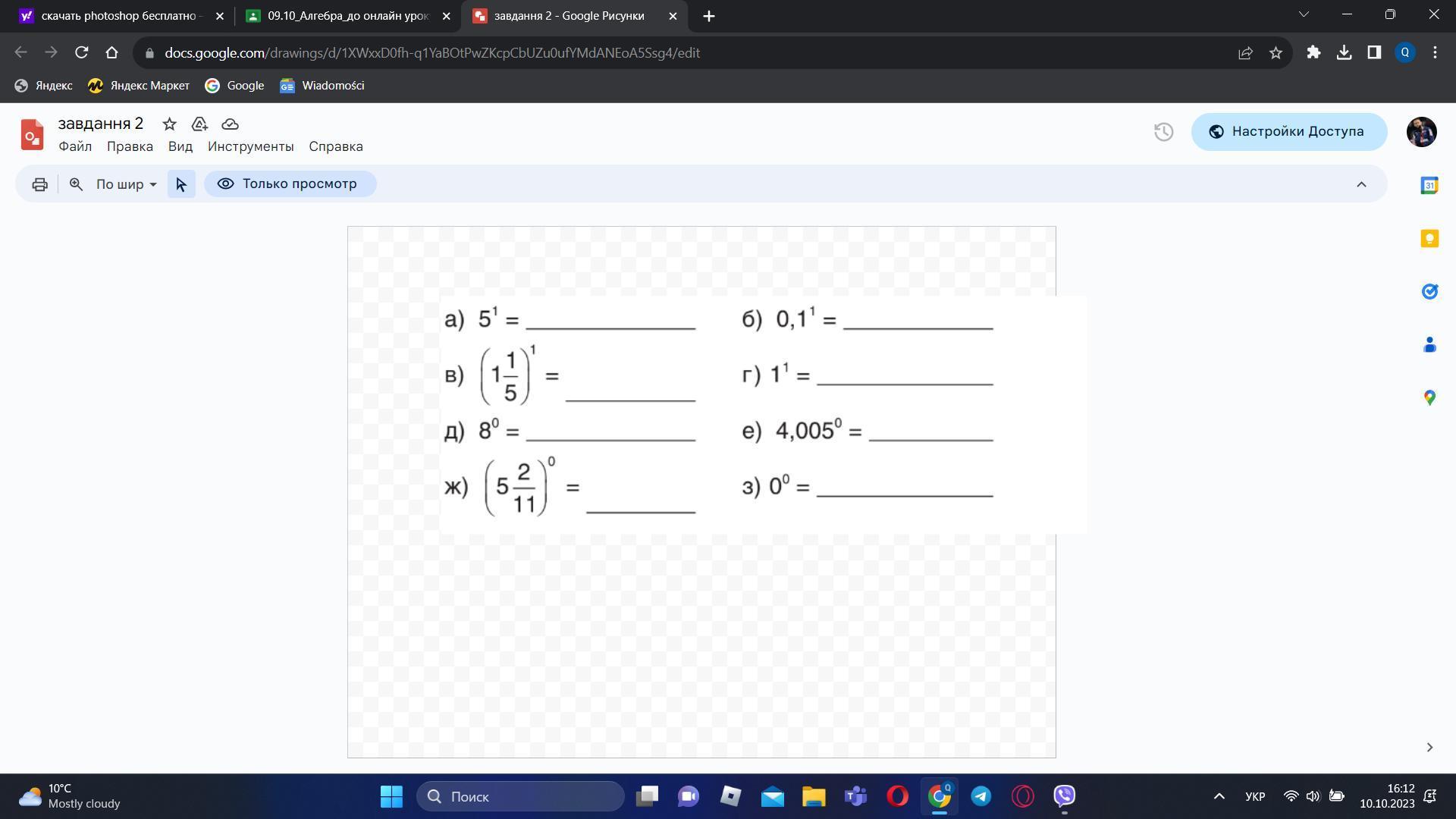Open Google Keep side panel
Image resolution: width=1456 pixels, height=819 pixels.
tap(1429, 239)
